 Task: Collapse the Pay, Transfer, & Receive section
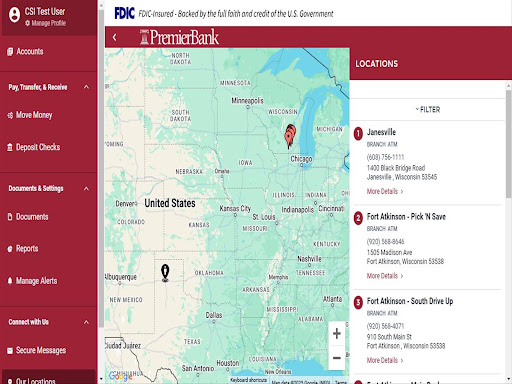[x=86, y=87]
